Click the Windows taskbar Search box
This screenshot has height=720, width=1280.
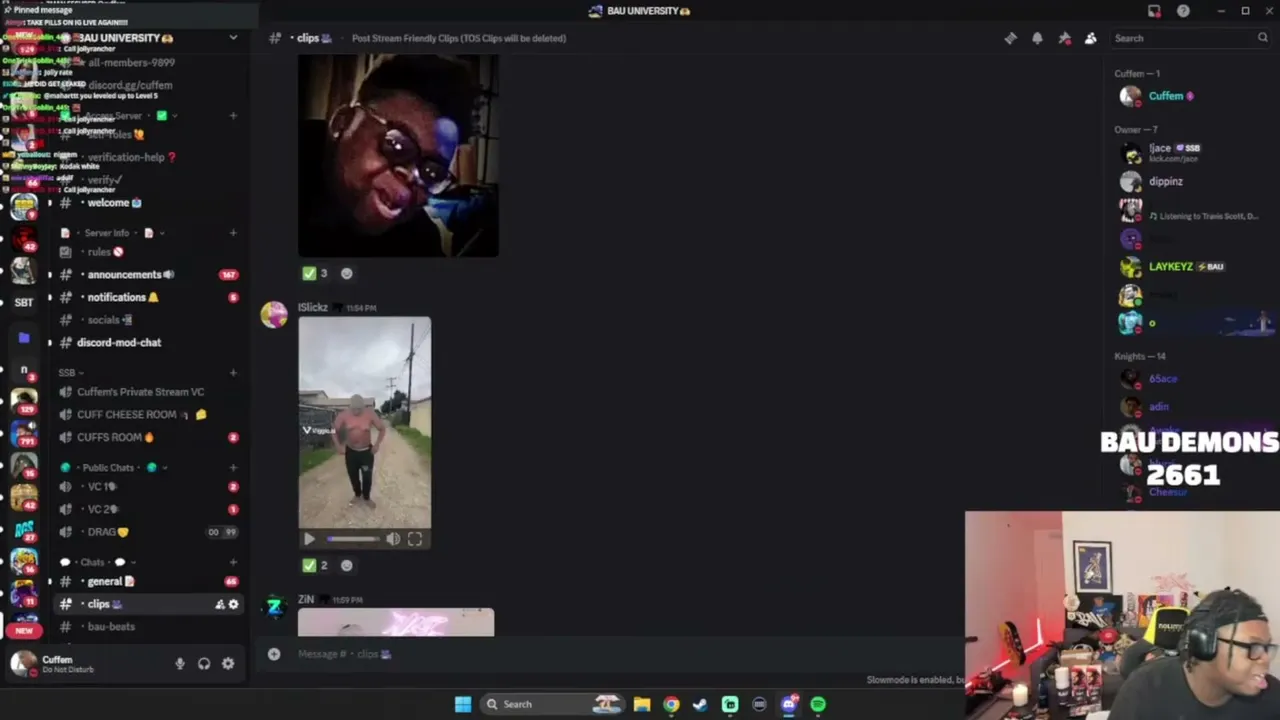point(552,704)
